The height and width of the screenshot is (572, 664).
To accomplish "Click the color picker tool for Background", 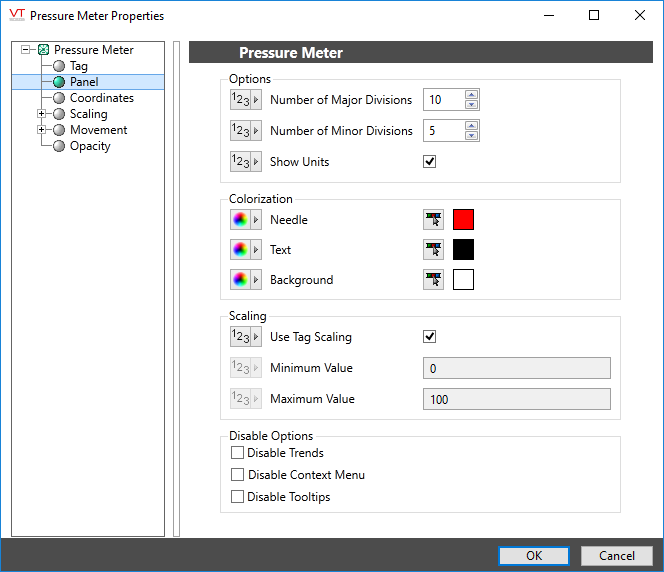I will tap(434, 280).
